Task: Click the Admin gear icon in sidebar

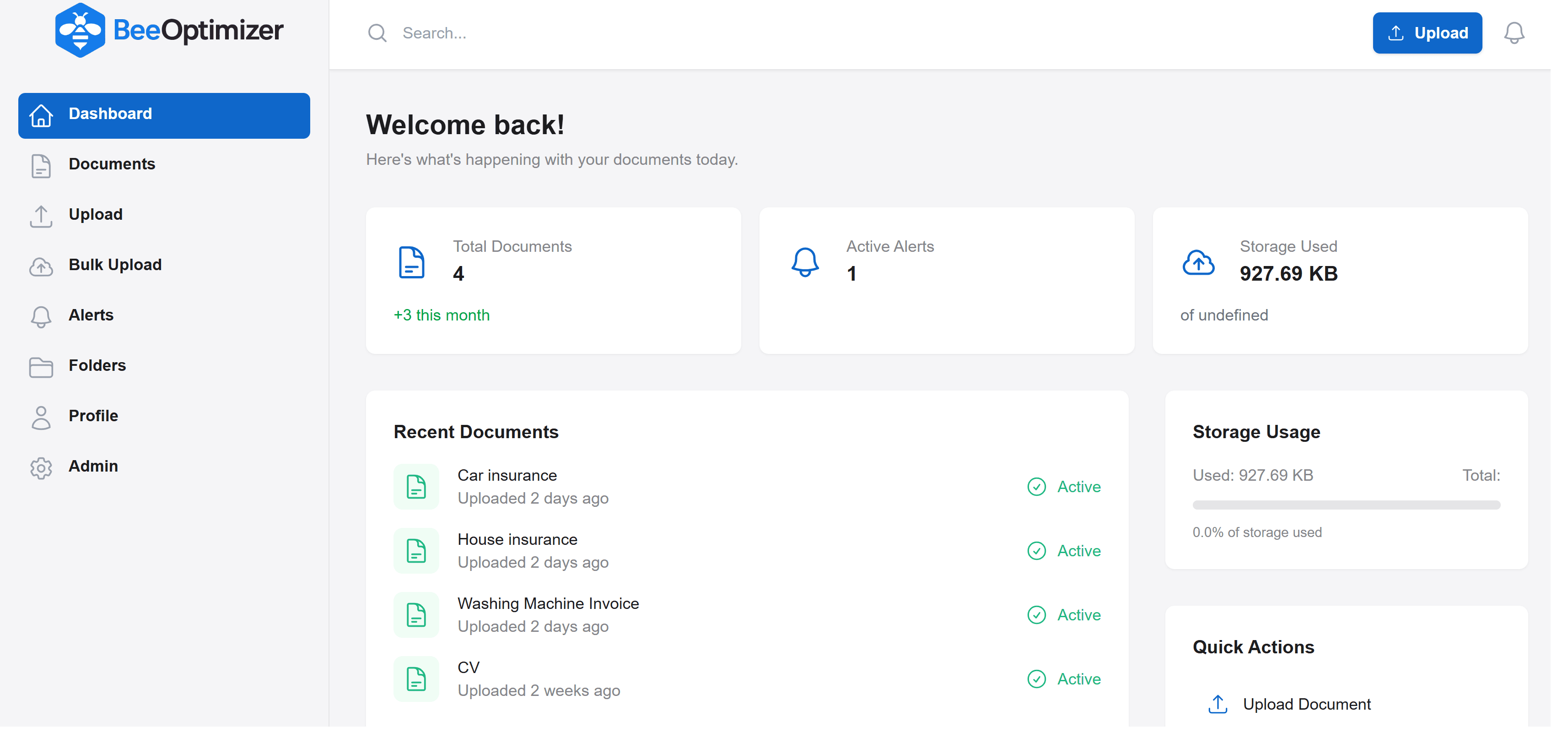Action: (41, 467)
